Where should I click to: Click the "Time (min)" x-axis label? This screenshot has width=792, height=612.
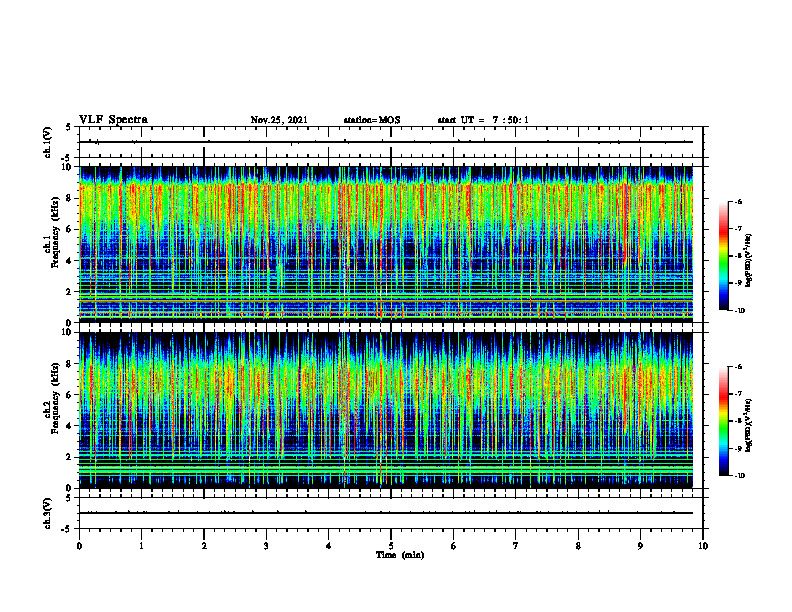(400, 555)
